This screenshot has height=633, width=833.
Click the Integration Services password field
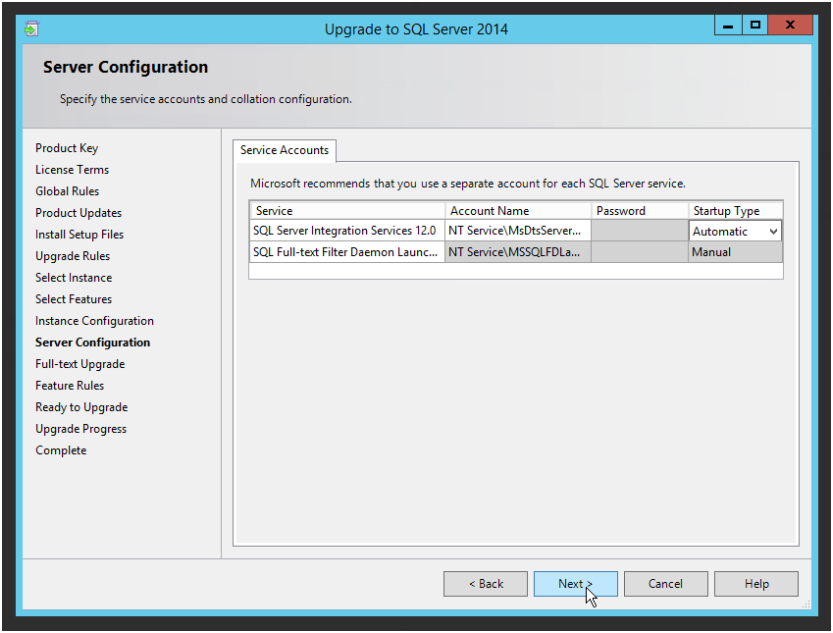pyautogui.click(x=640, y=230)
